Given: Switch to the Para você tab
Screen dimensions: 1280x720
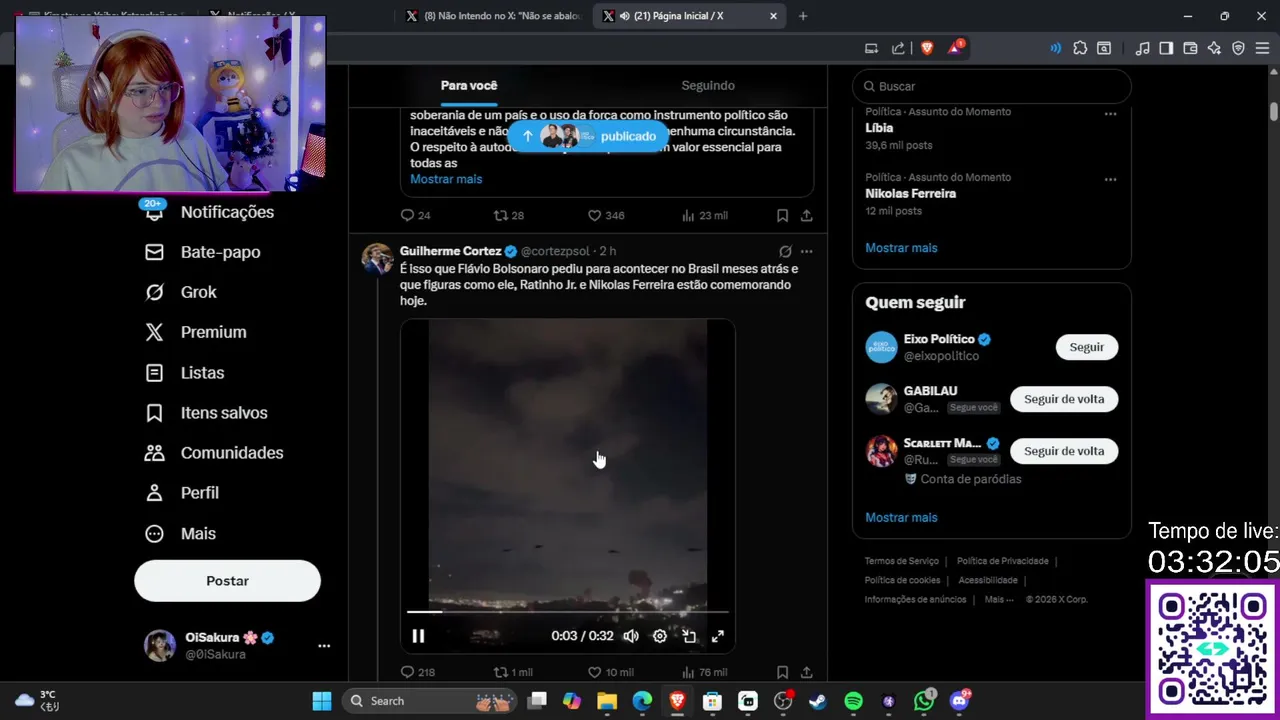Looking at the screenshot, I should coord(469,86).
